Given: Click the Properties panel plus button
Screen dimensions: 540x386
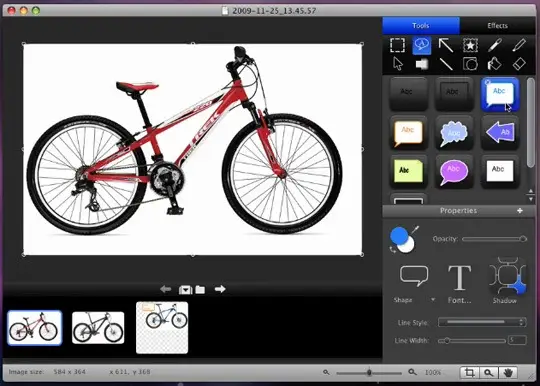Looking at the screenshot, I should point(520,210).
